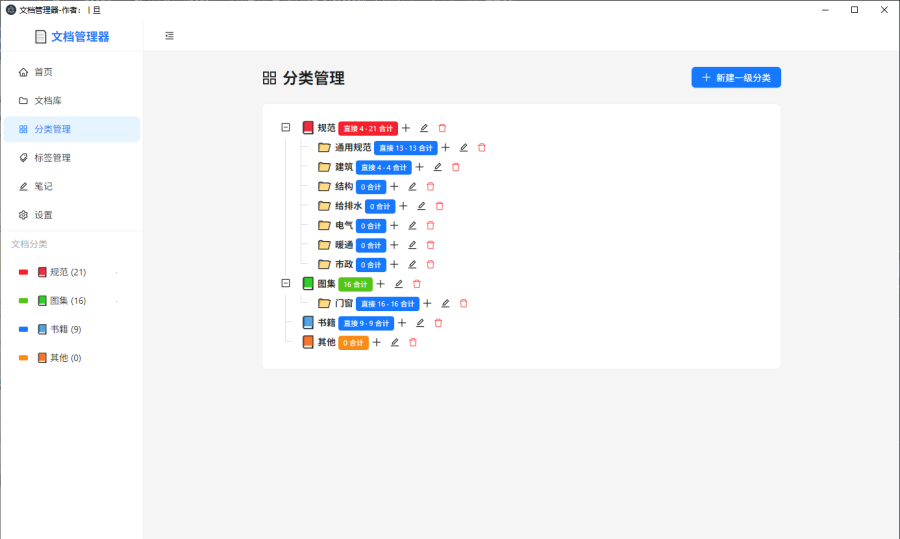Add subcategory under 给排水
Screen dimensions: 900x539
403,206
